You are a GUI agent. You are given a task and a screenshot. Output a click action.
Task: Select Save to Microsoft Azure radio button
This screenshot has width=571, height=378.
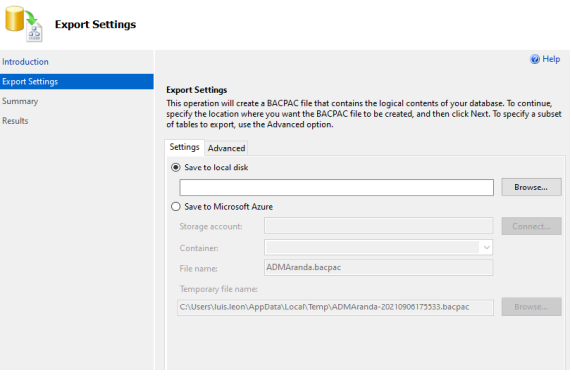coord(176,207)
